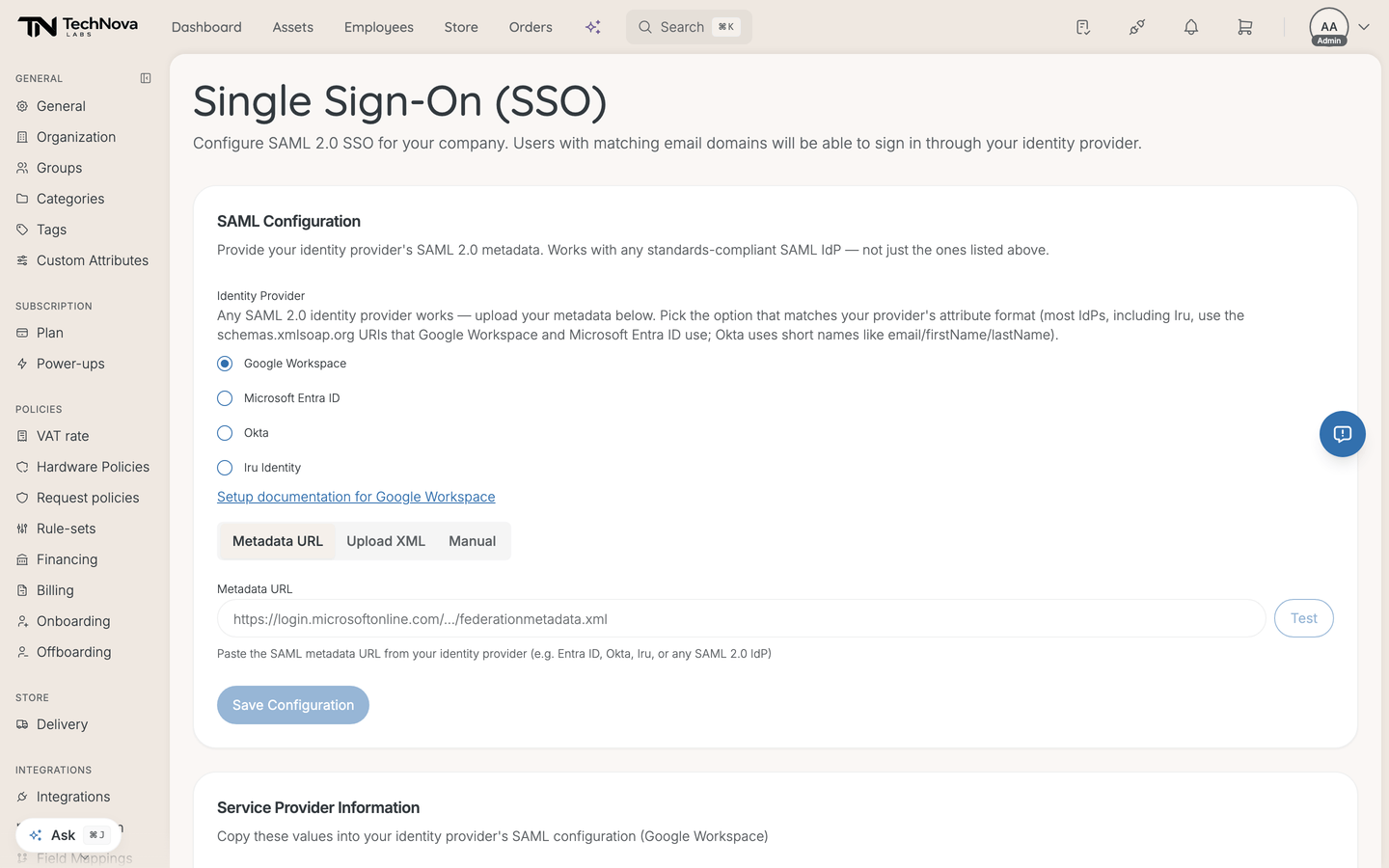Click the Test button

tap(1304, 618)
